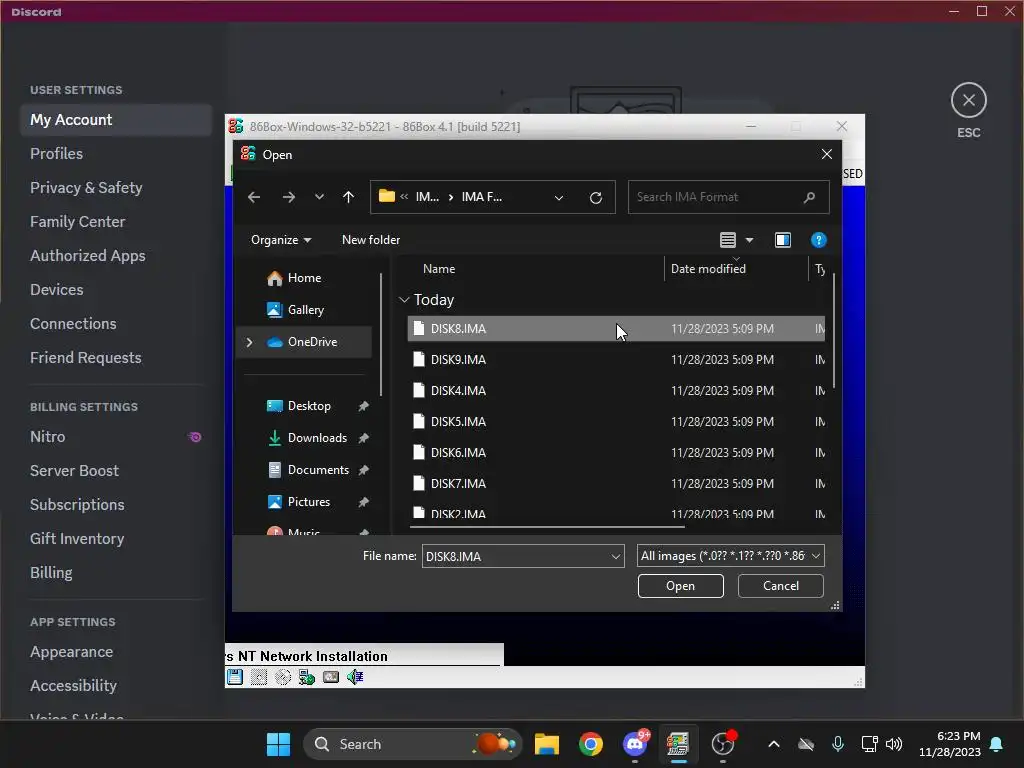
Task: Select the DISK7.IMA file
Action: pos(616,484)
